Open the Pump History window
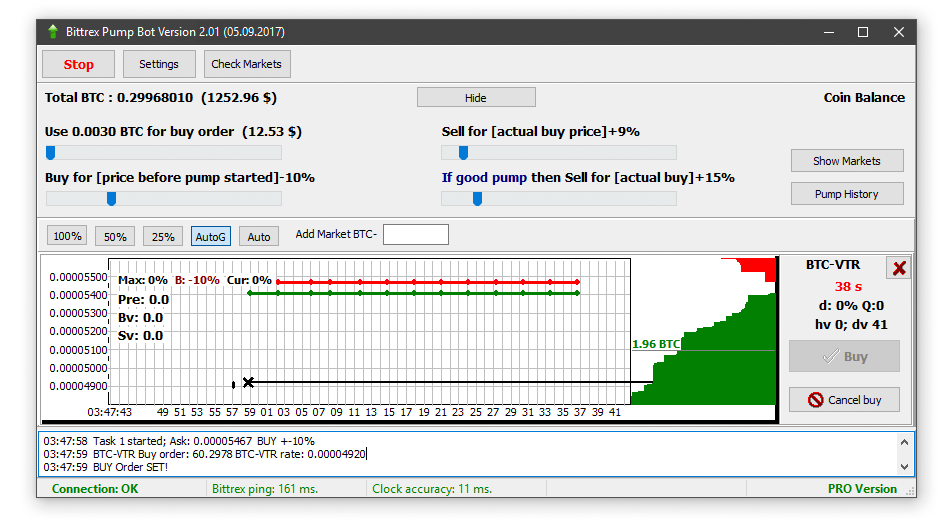The image size is (951, 527). click(847, 194)
